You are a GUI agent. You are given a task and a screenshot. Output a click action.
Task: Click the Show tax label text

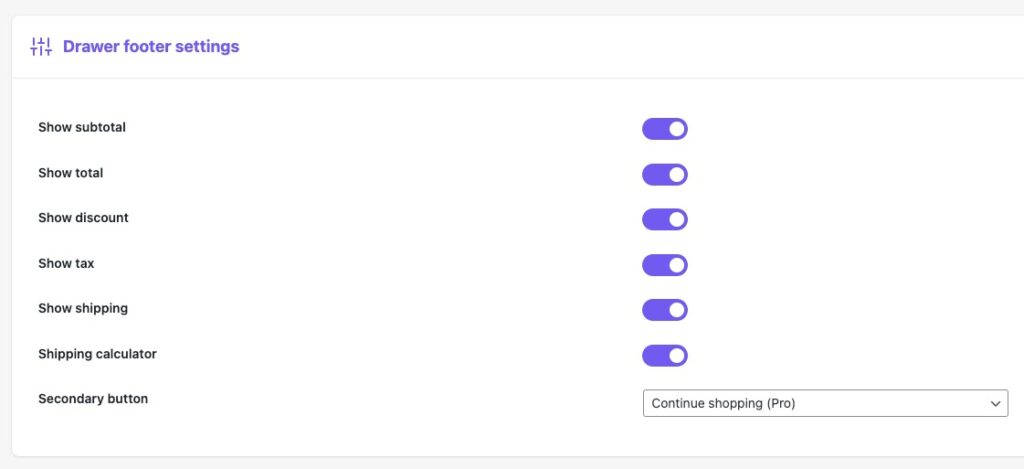pos(66,263)
